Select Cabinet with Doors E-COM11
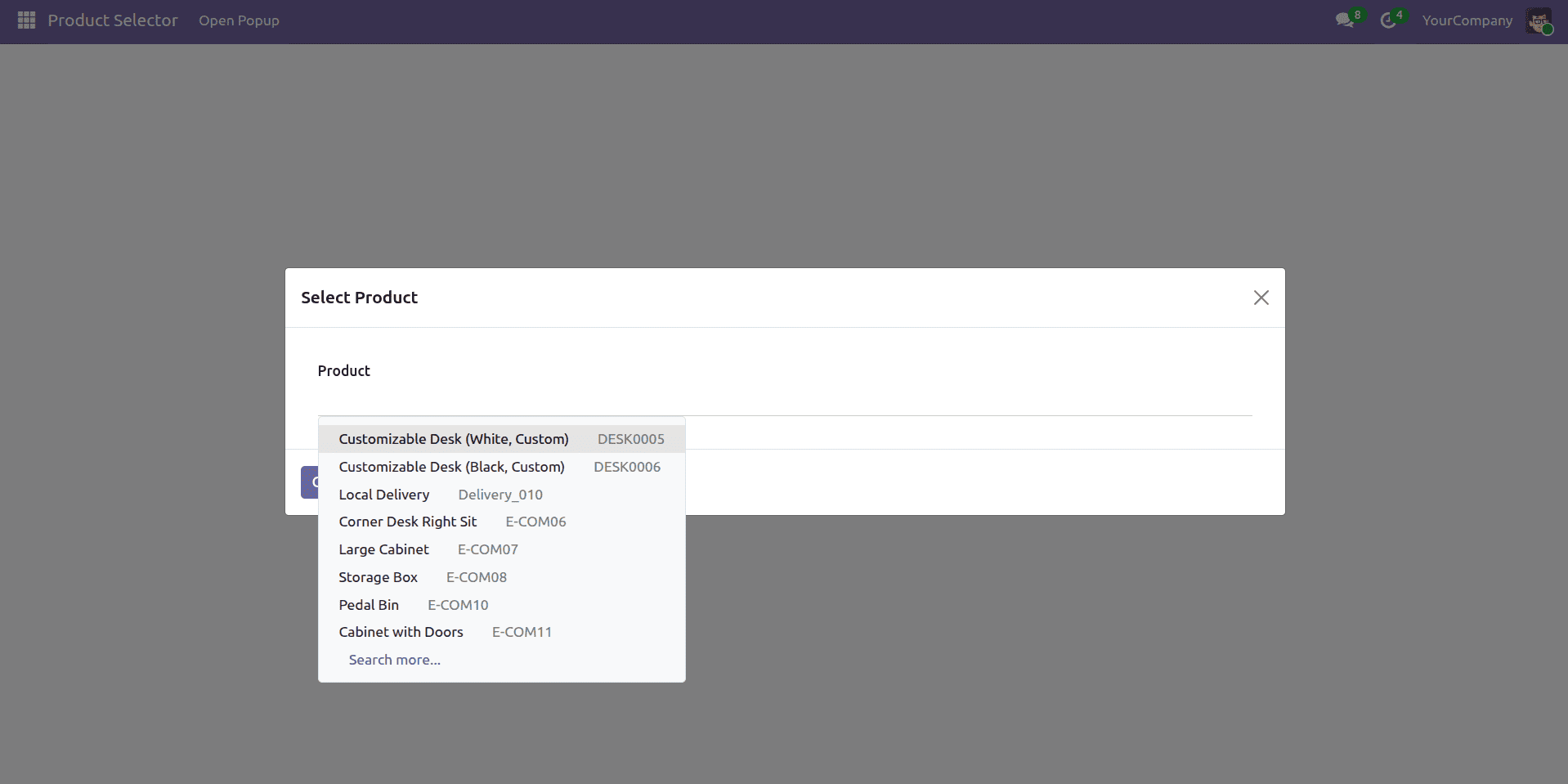The image size is (1568, 784). tap(401, 632)
